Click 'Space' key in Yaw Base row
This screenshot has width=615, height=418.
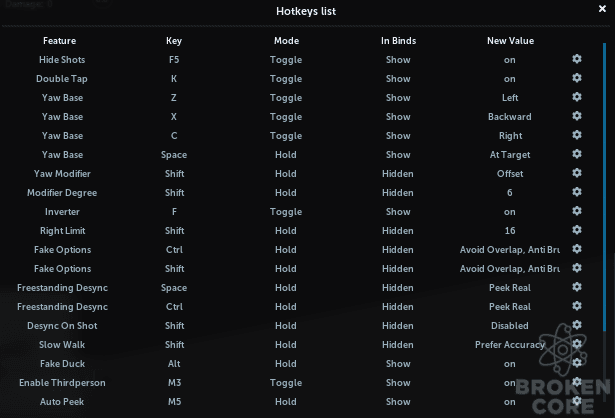coord(174,155)
